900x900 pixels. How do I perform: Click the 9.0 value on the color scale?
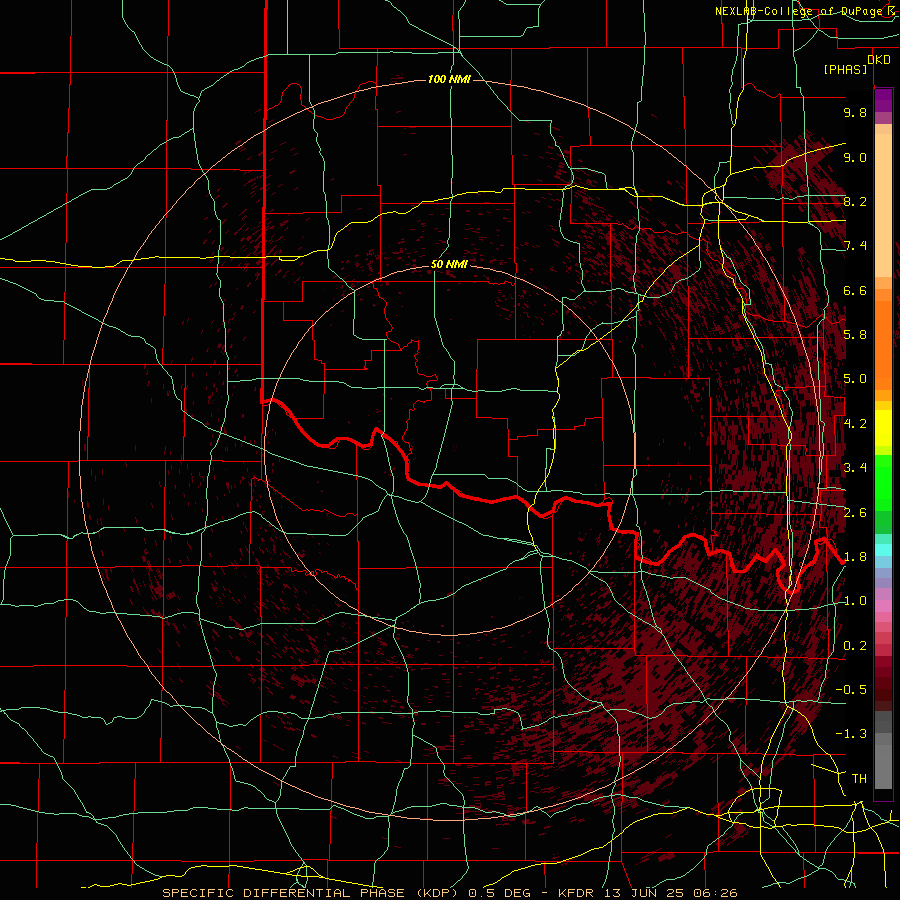pos(855,157)
